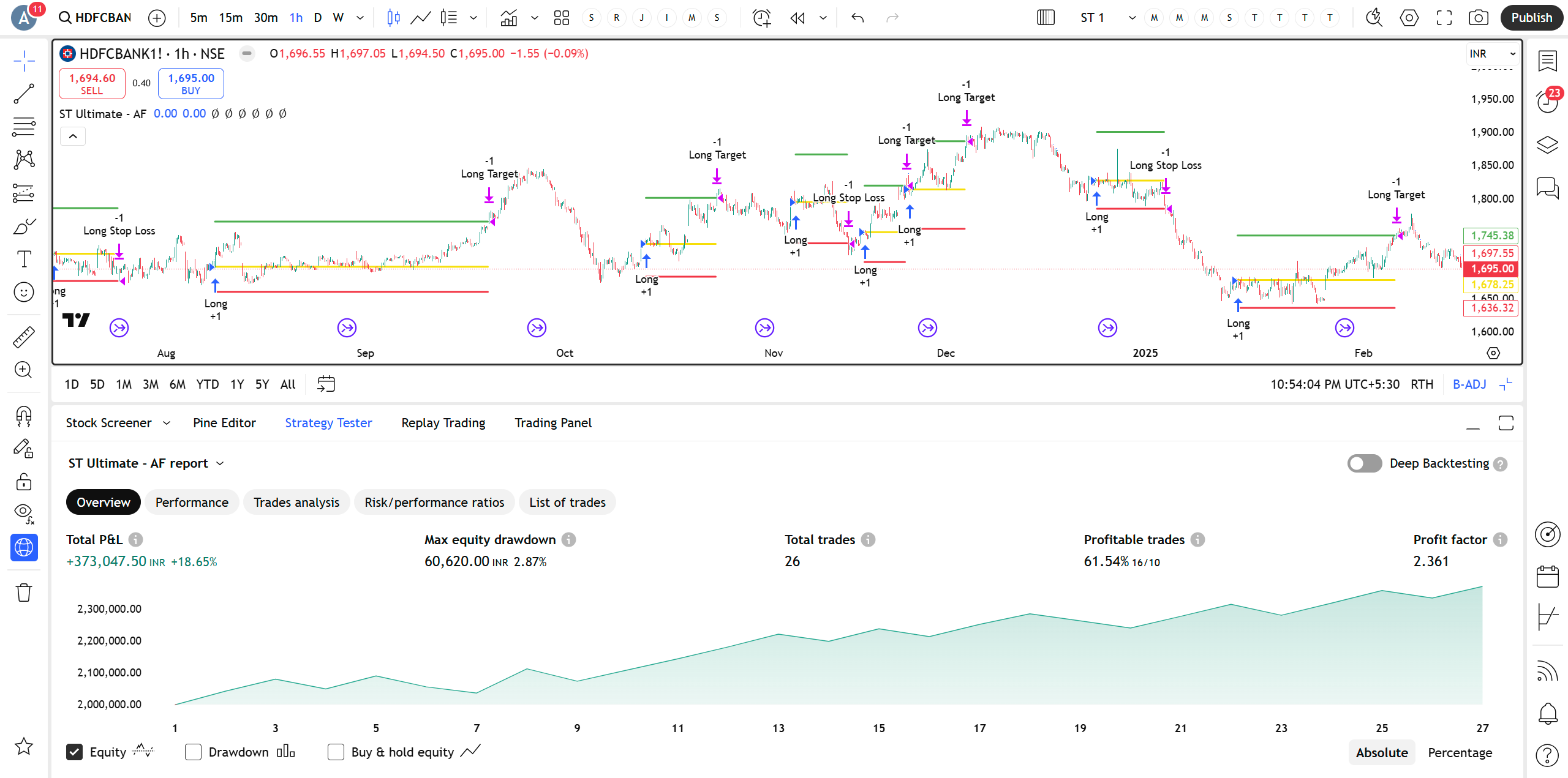Viewport: 1568px width, 778px height.
Task: Start bar replay mode
Action: pos(797,18)
